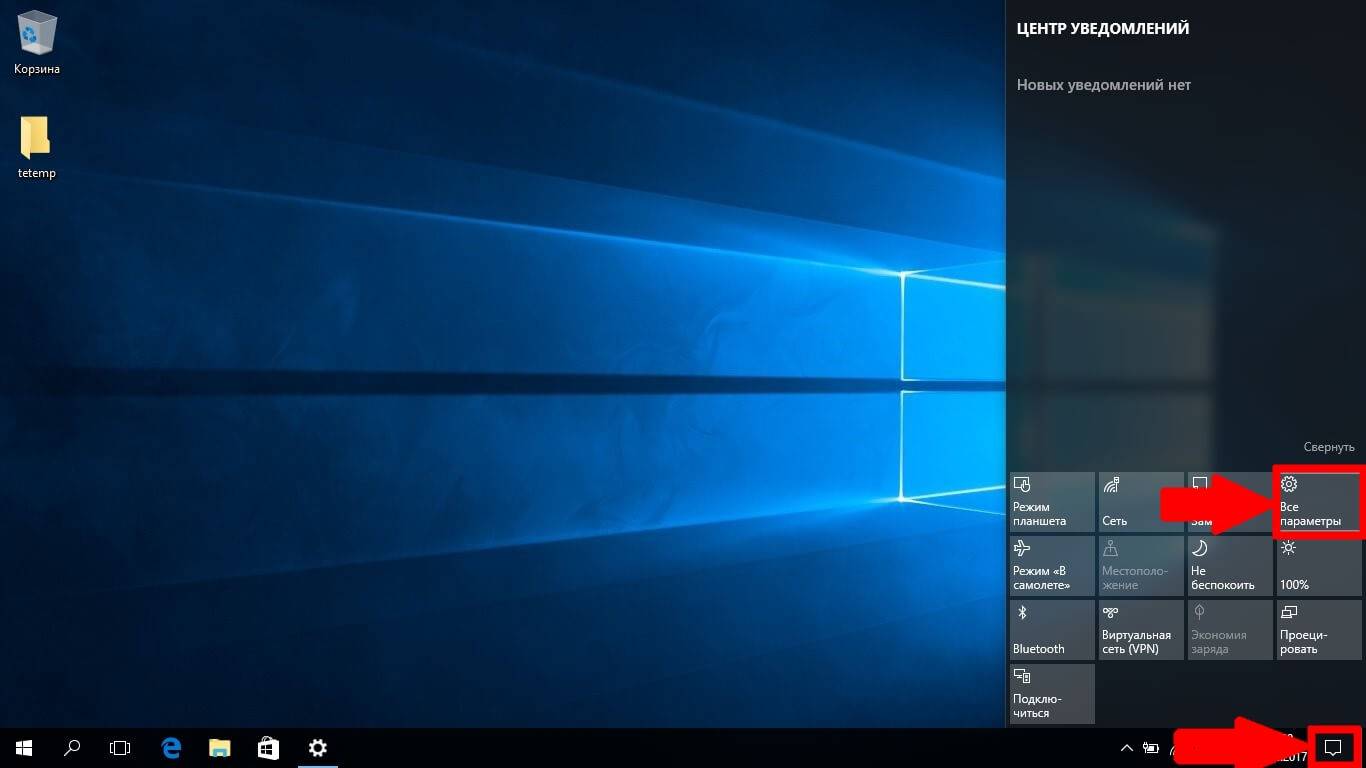Image resolution: width=1366 pixels, height=768 pixels.
Task: Toggle Режим планшета tablet mode
Action: (1052, 502)
